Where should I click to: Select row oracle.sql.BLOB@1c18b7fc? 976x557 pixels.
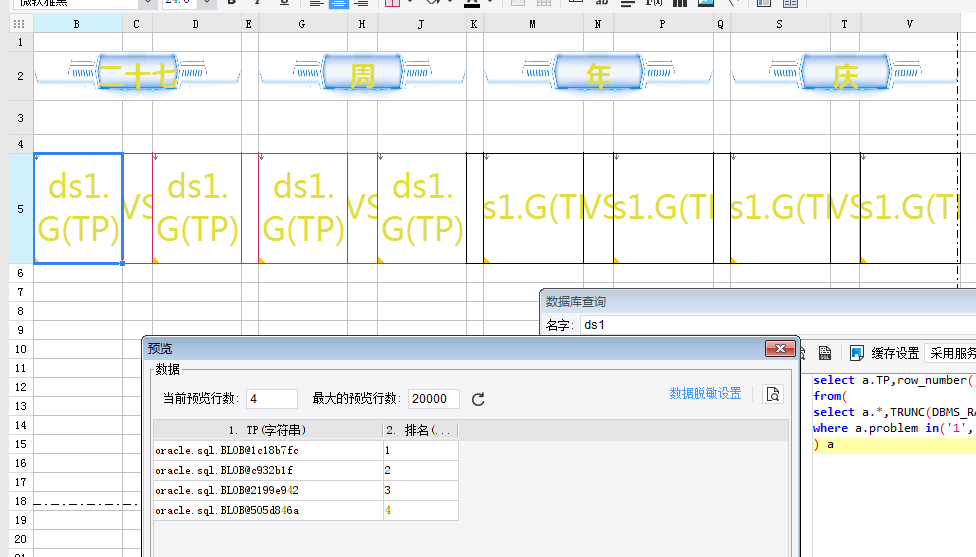click(x=268, y=450)
